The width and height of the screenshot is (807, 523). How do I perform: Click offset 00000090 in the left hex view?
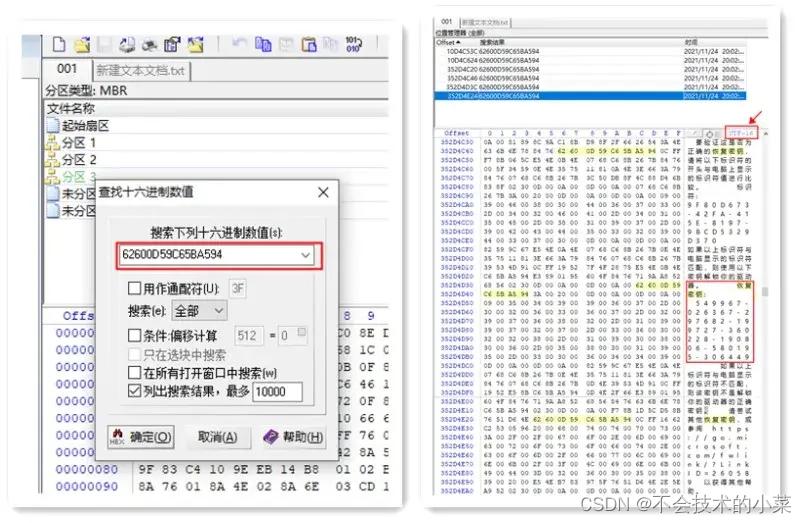(86, 486)
